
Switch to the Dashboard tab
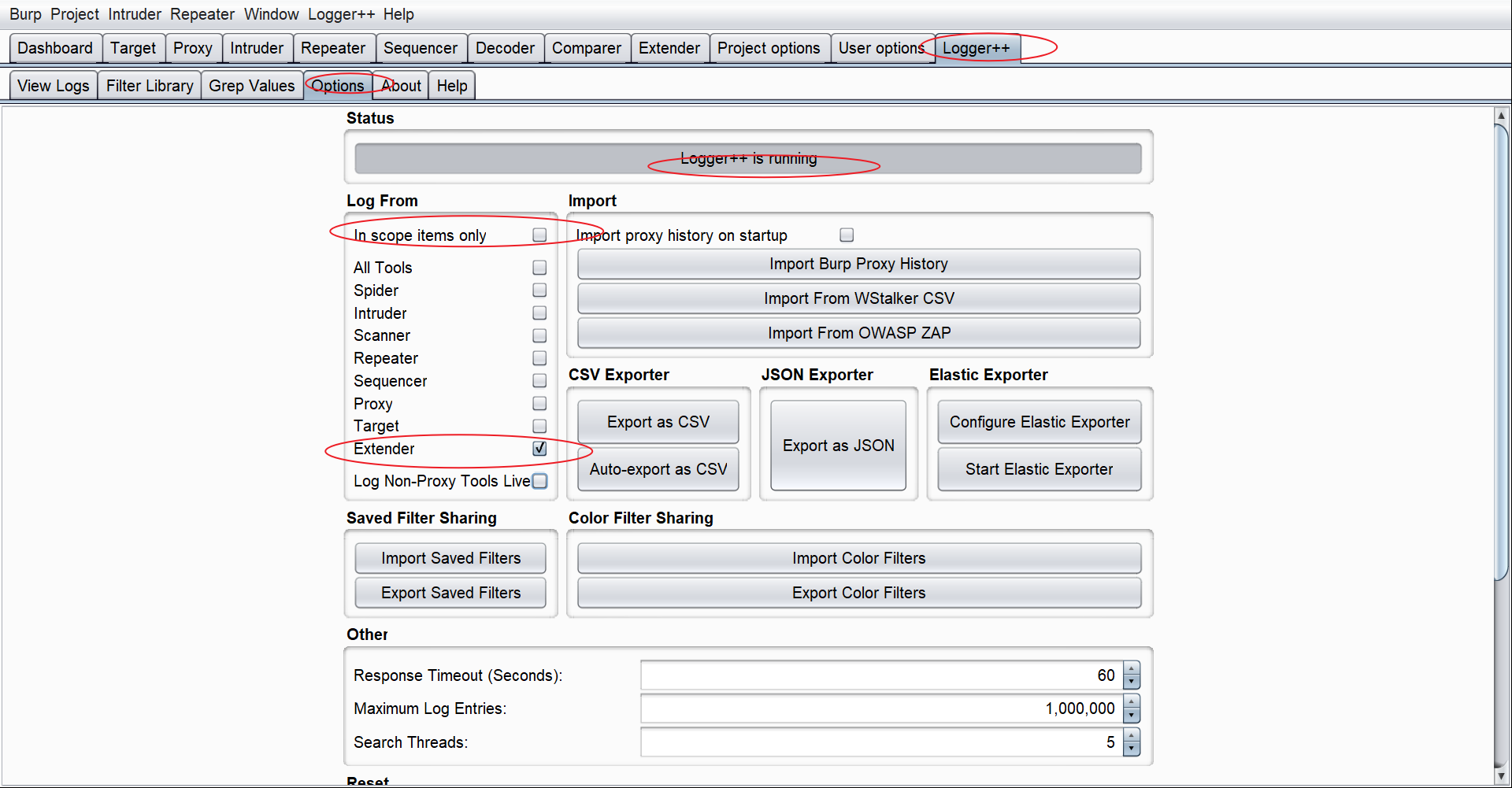point(55,48)
